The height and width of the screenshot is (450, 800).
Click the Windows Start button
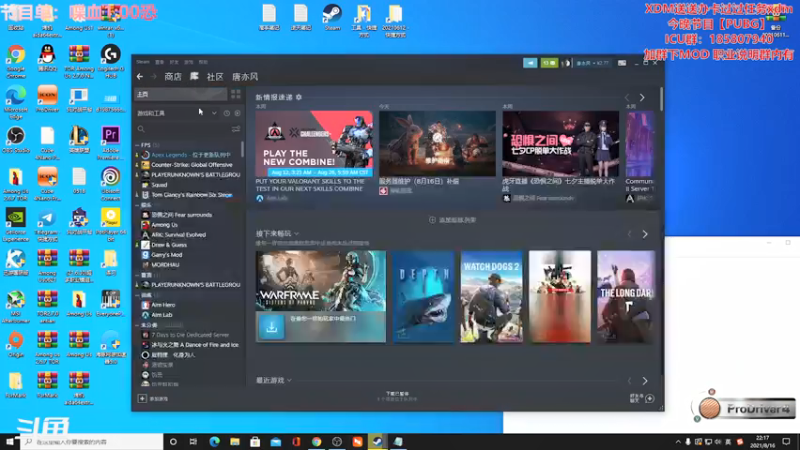10,441
